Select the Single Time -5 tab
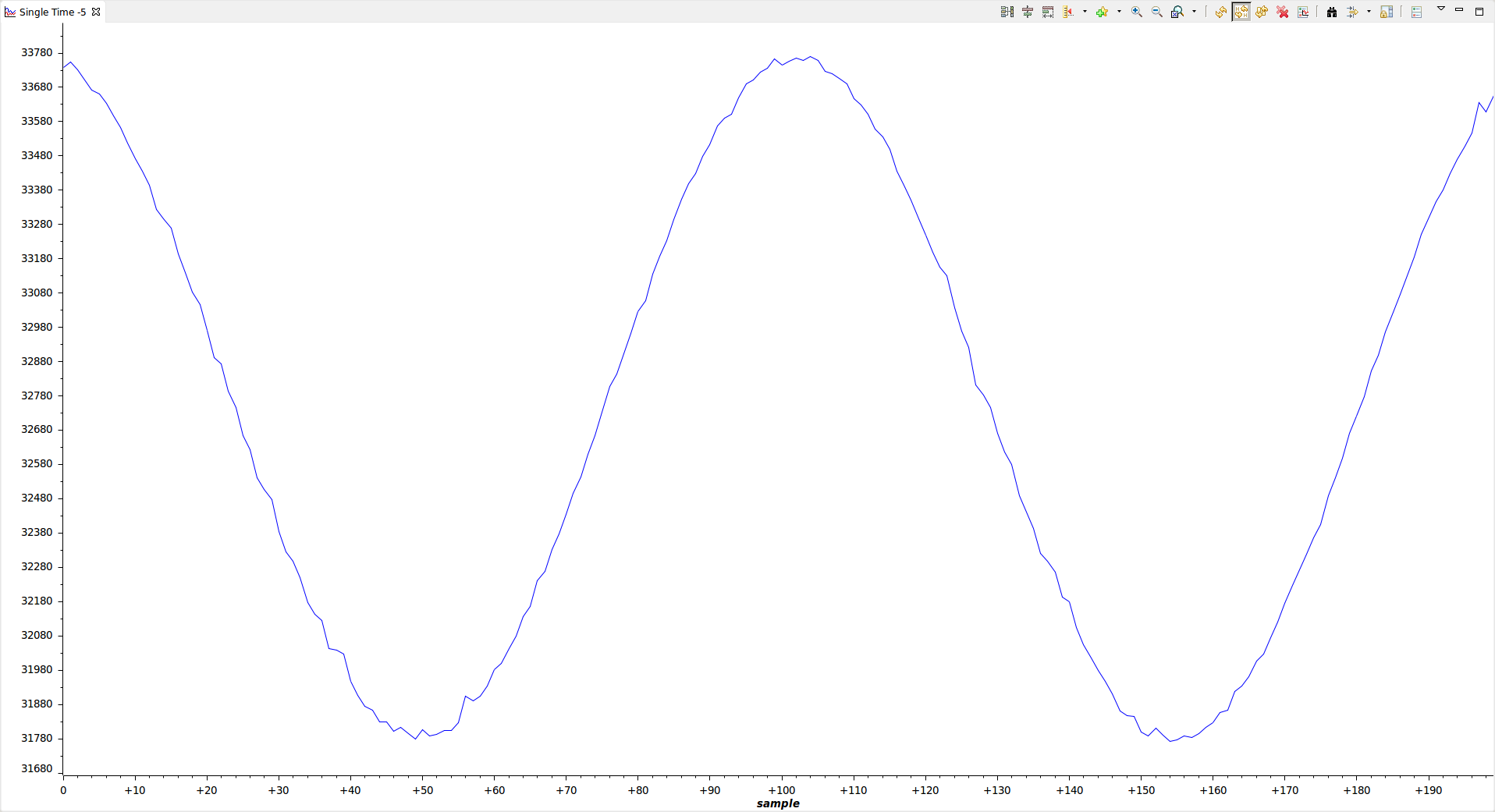 [x=52, y=12]
